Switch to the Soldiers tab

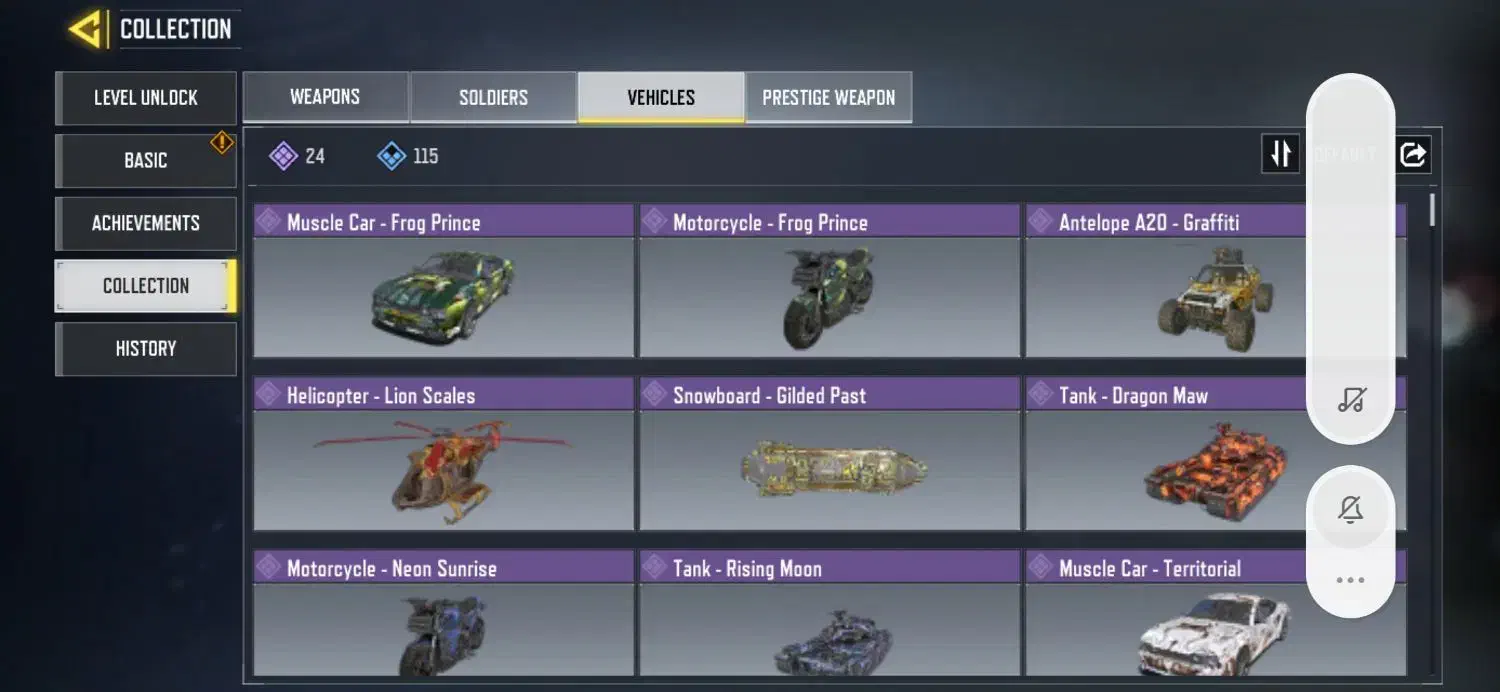[493, 97]
